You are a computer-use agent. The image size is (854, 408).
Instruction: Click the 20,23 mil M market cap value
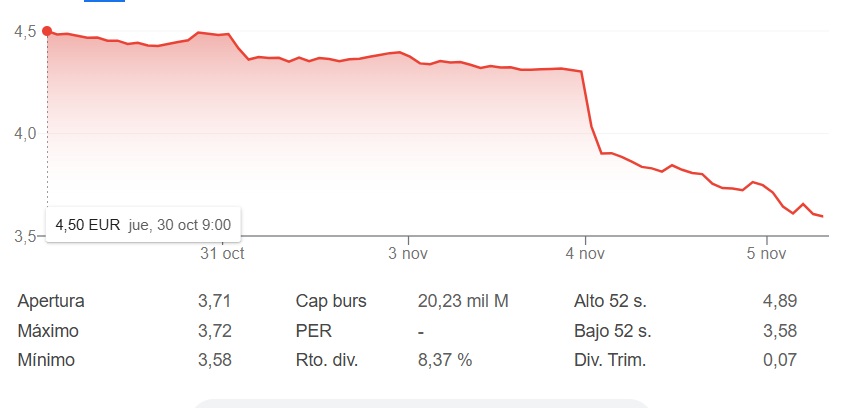(x=463, y=301)
